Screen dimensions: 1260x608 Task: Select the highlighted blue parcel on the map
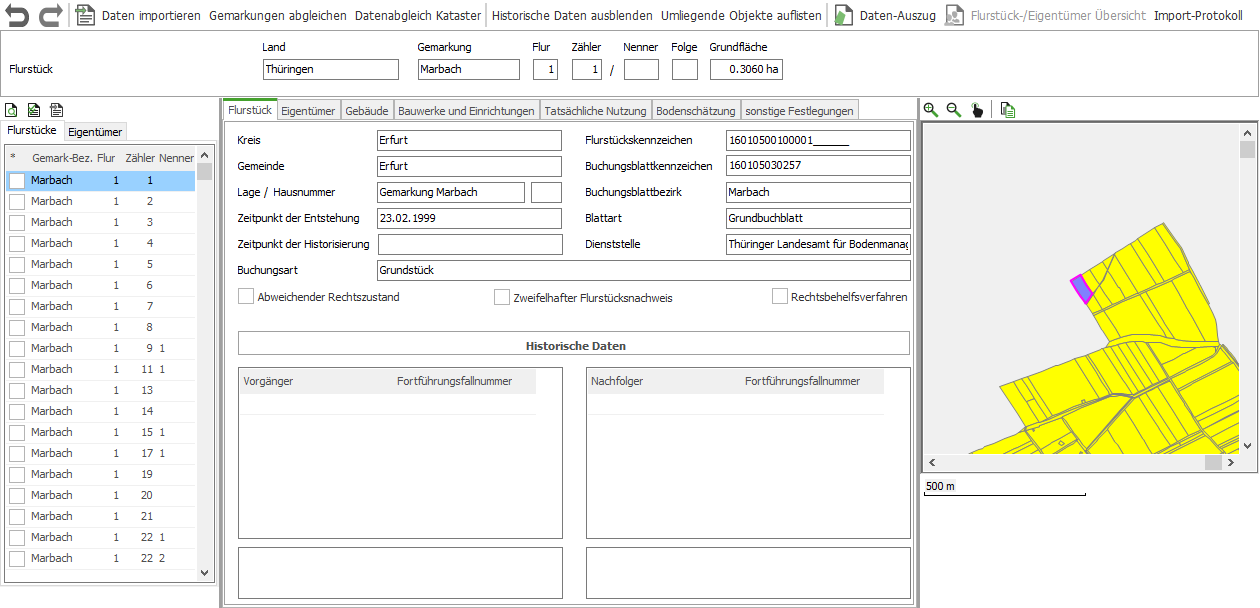coord(1079,289)
